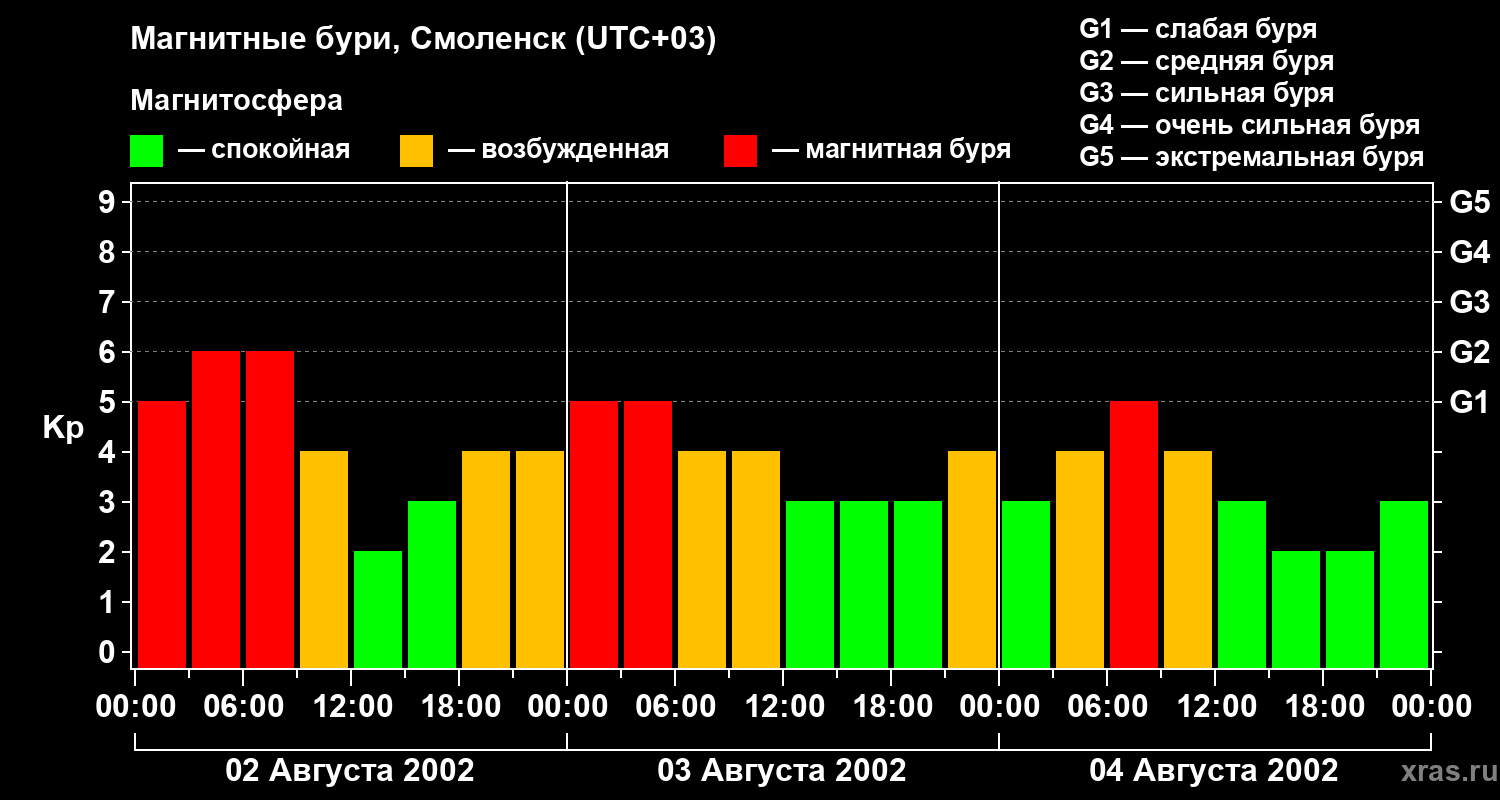Click the last yellow bar of 02 August

pyautogui.click(x=540, y=559)
